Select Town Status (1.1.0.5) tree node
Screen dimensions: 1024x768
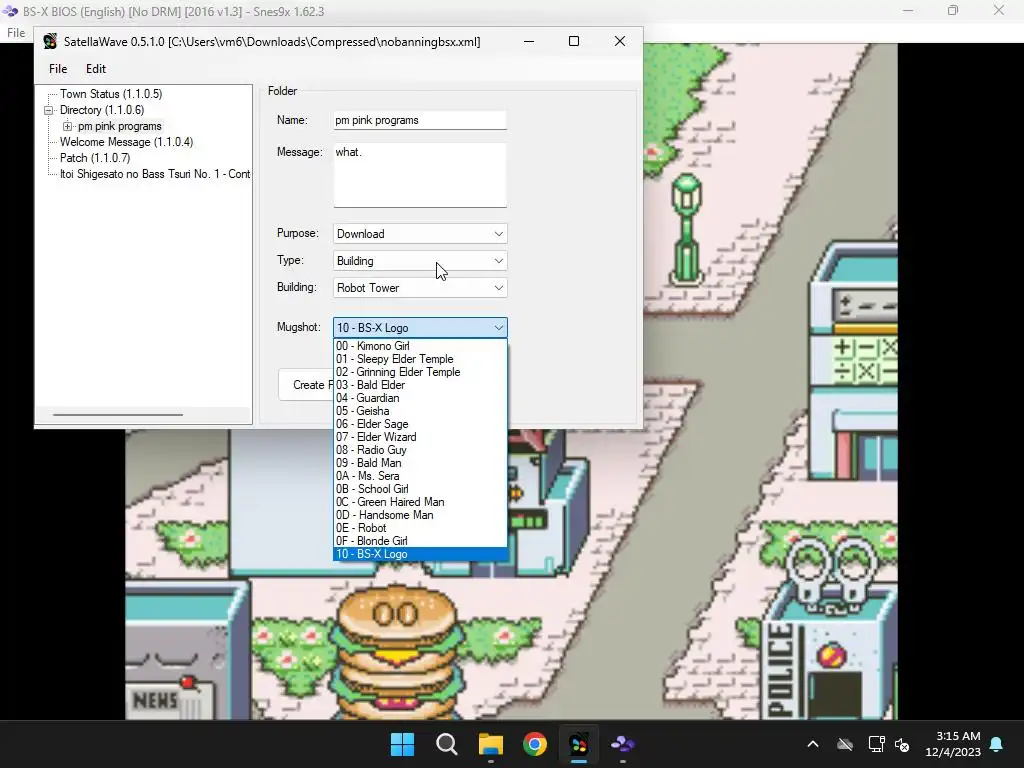110,94
